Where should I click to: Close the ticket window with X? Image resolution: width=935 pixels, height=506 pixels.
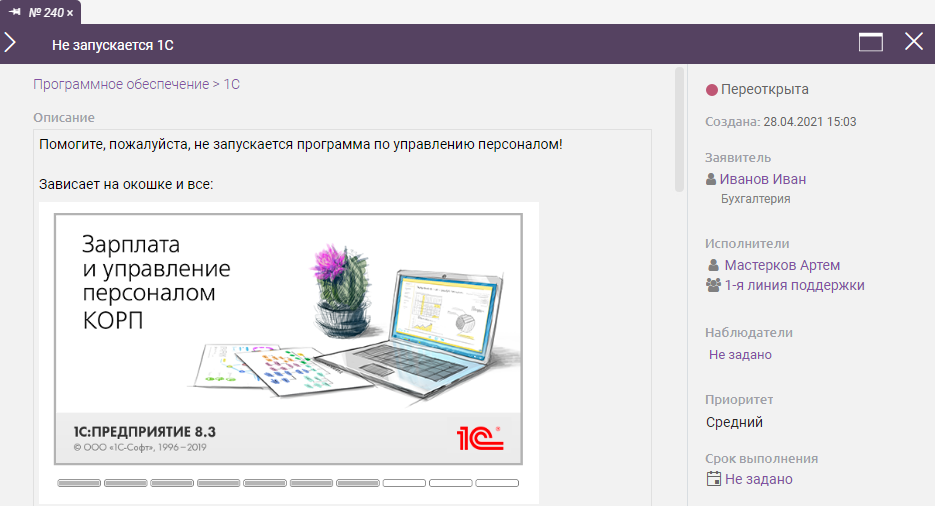[914, 42]
